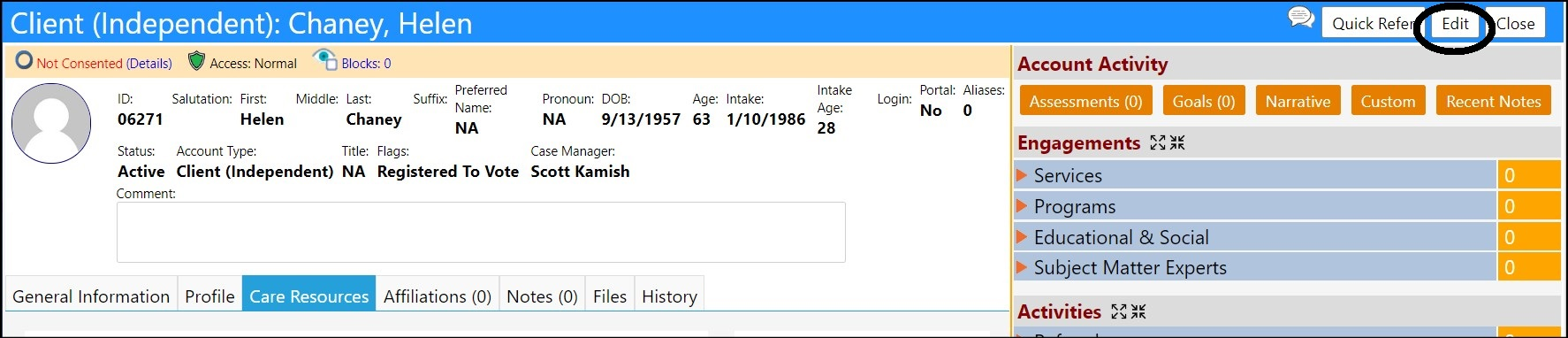Click the client avatar placeholder image

point(51,123)
